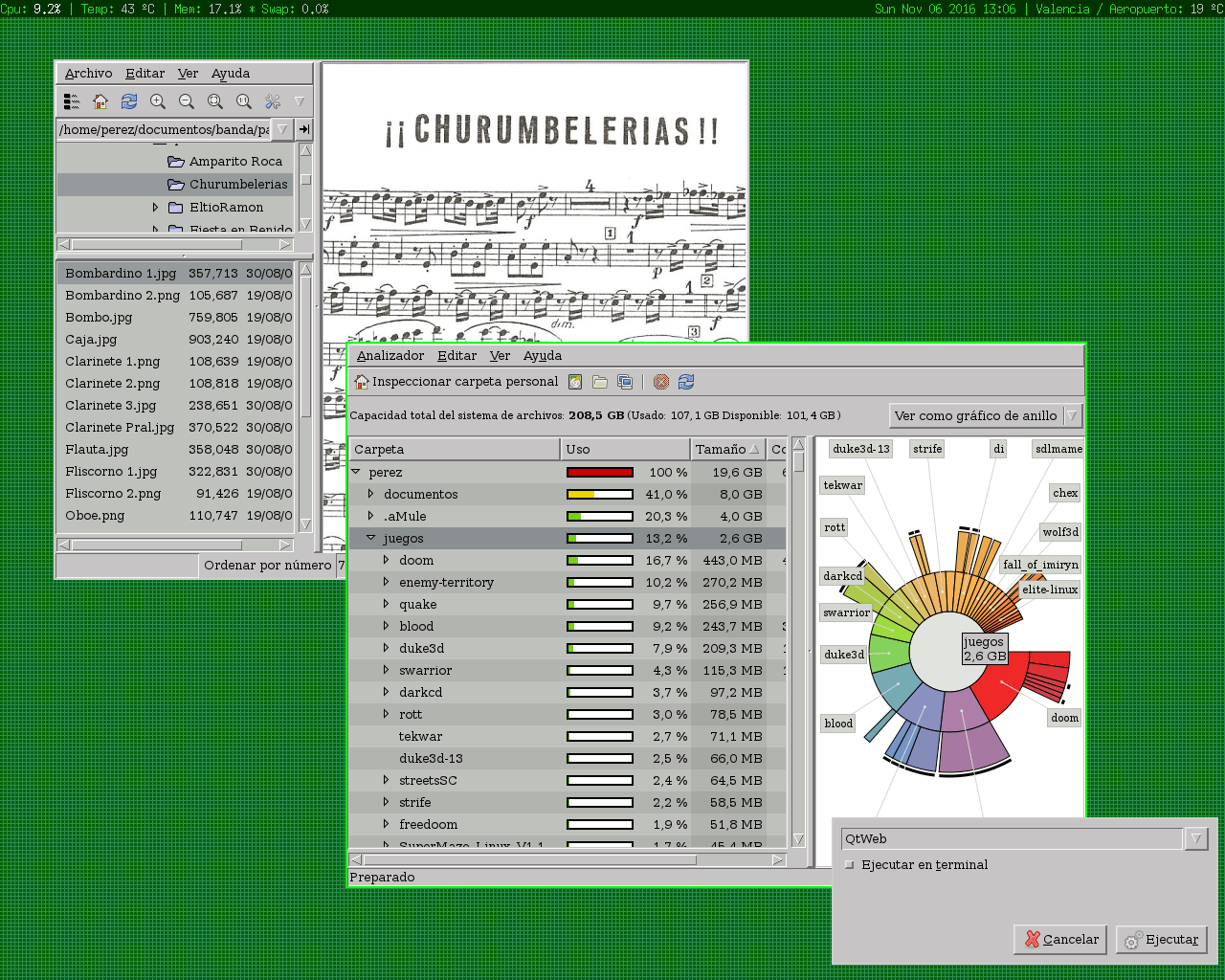Scan a remote folder with network icon
The height and width of the screenshot is (980, 1225).
(x=625, y=382)
